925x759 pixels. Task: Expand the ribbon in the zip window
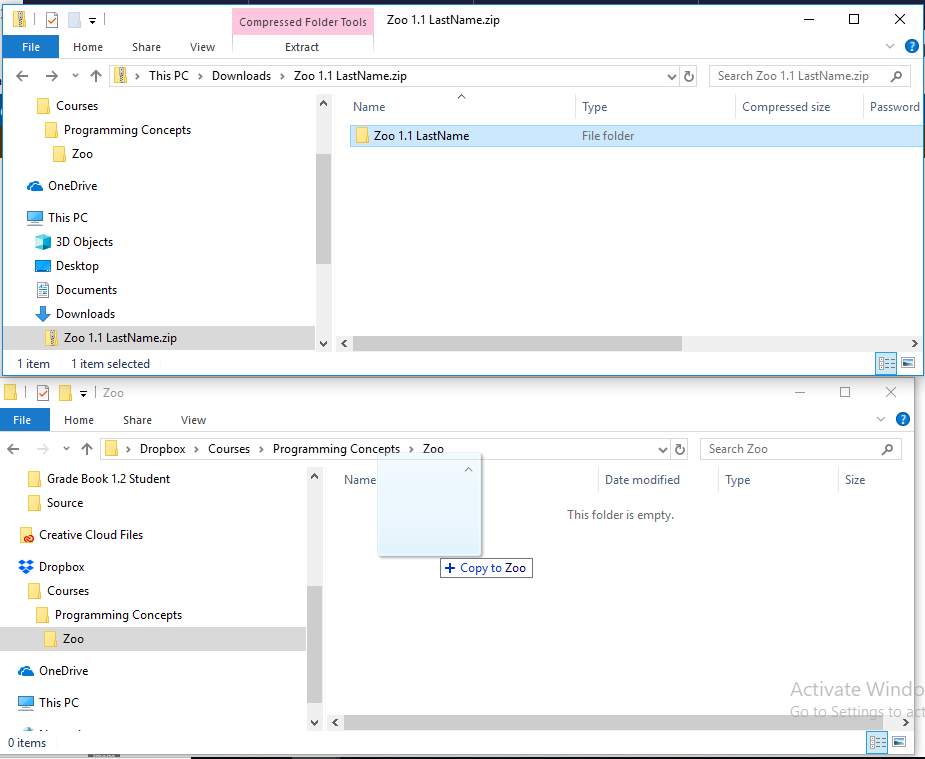click(x=890, y=46)
